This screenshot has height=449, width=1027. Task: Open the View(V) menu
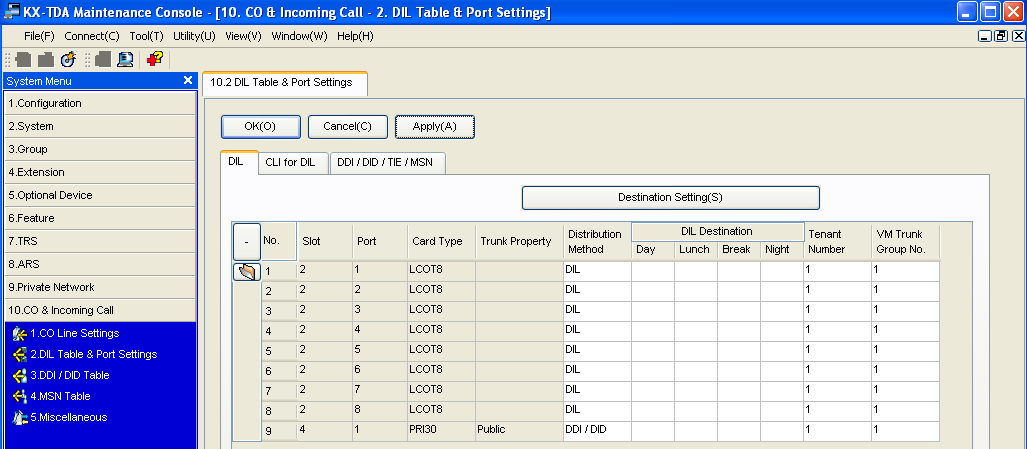click(244, 36)
